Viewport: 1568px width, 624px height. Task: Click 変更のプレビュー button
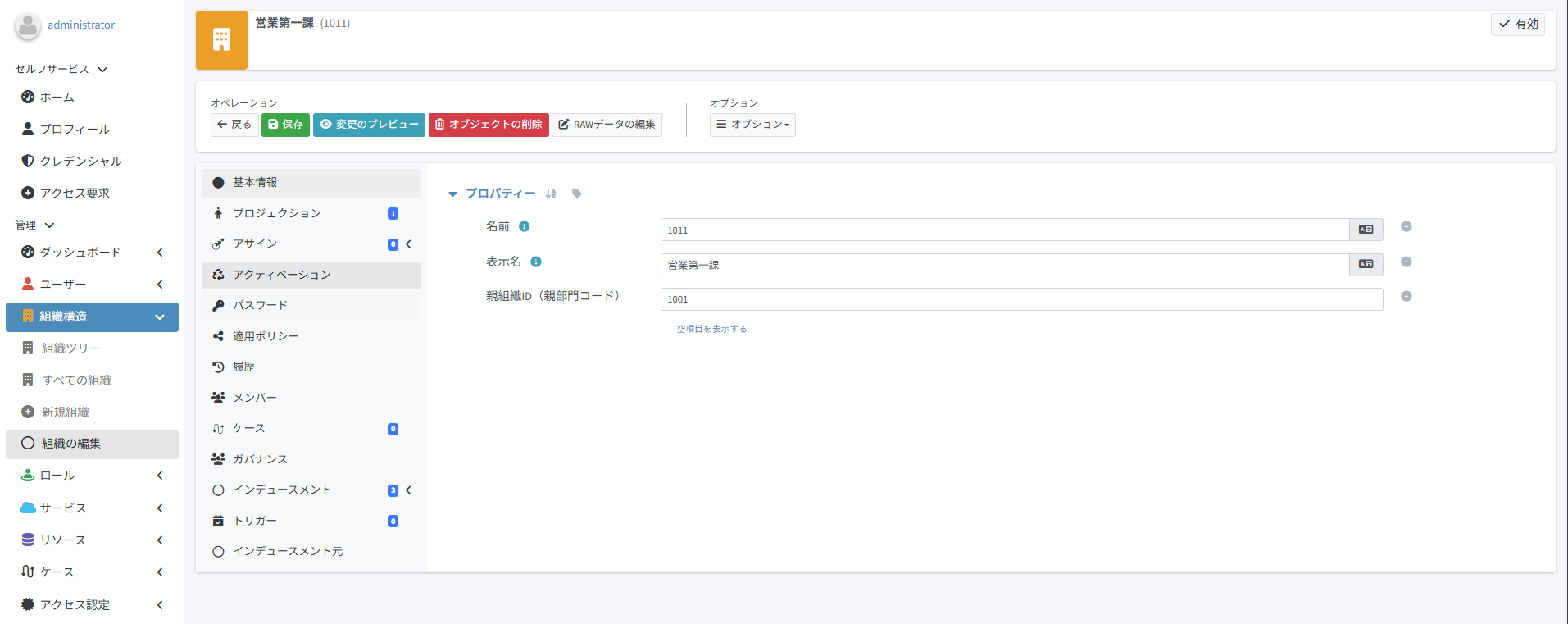point(369,125)
